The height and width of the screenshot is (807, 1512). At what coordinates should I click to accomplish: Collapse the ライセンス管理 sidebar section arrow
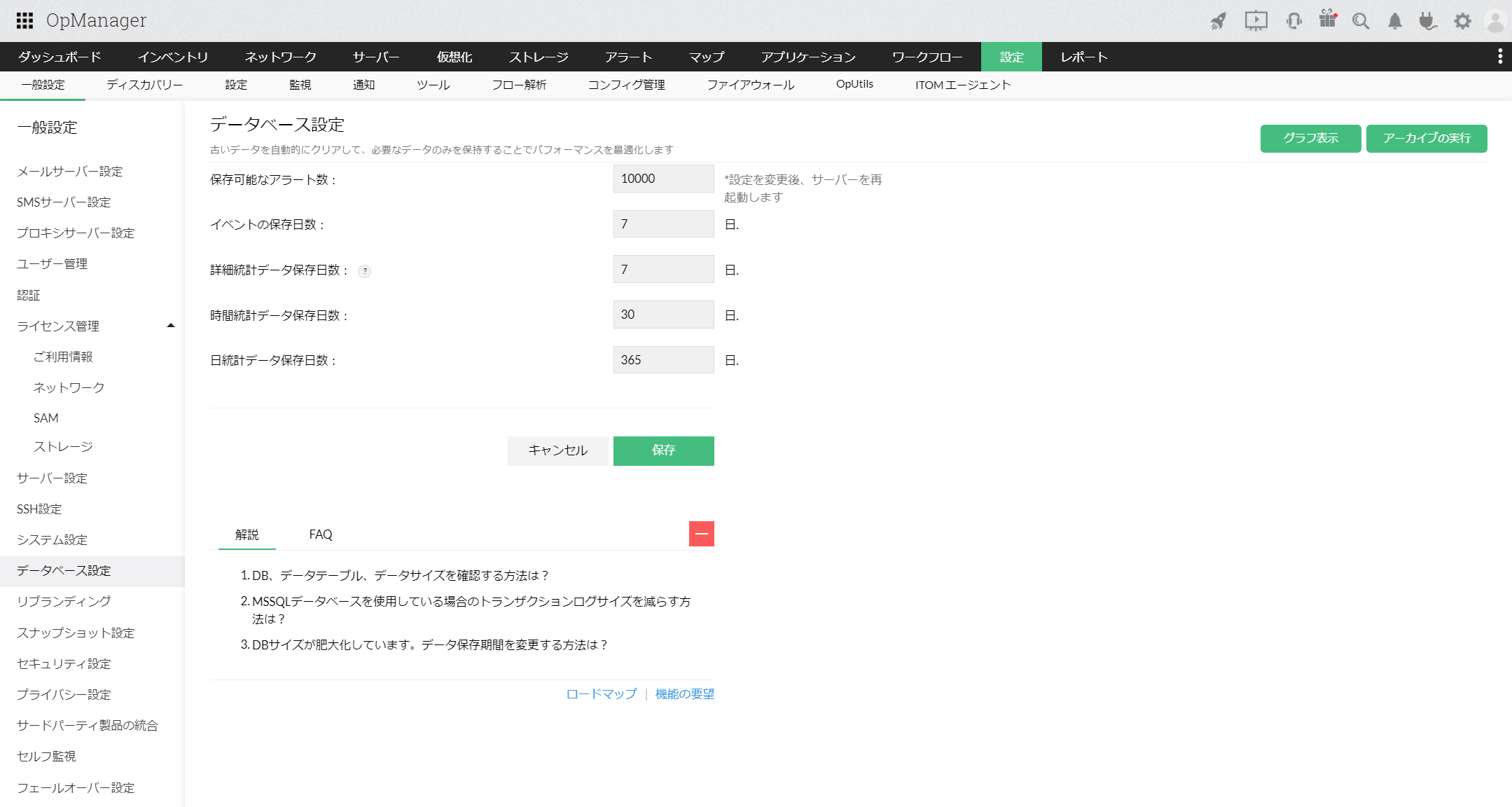(x=170, y=326)
